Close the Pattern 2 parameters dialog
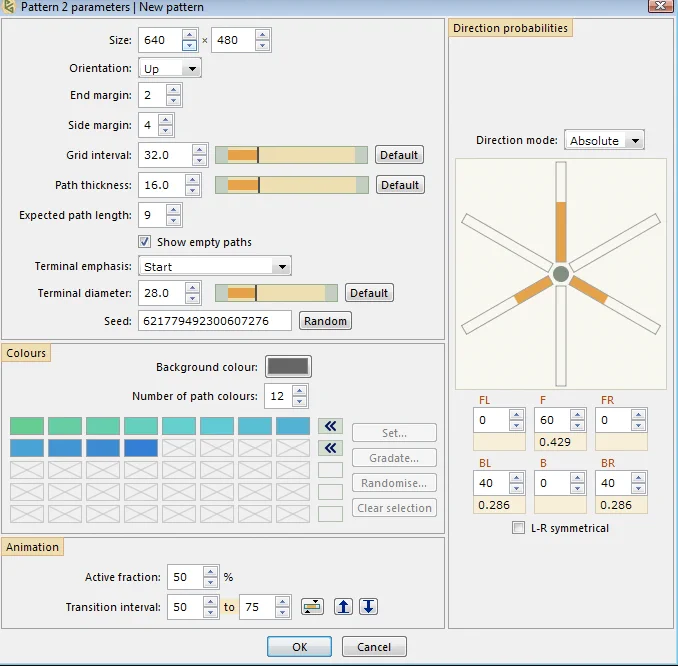 tap(660, 6)
